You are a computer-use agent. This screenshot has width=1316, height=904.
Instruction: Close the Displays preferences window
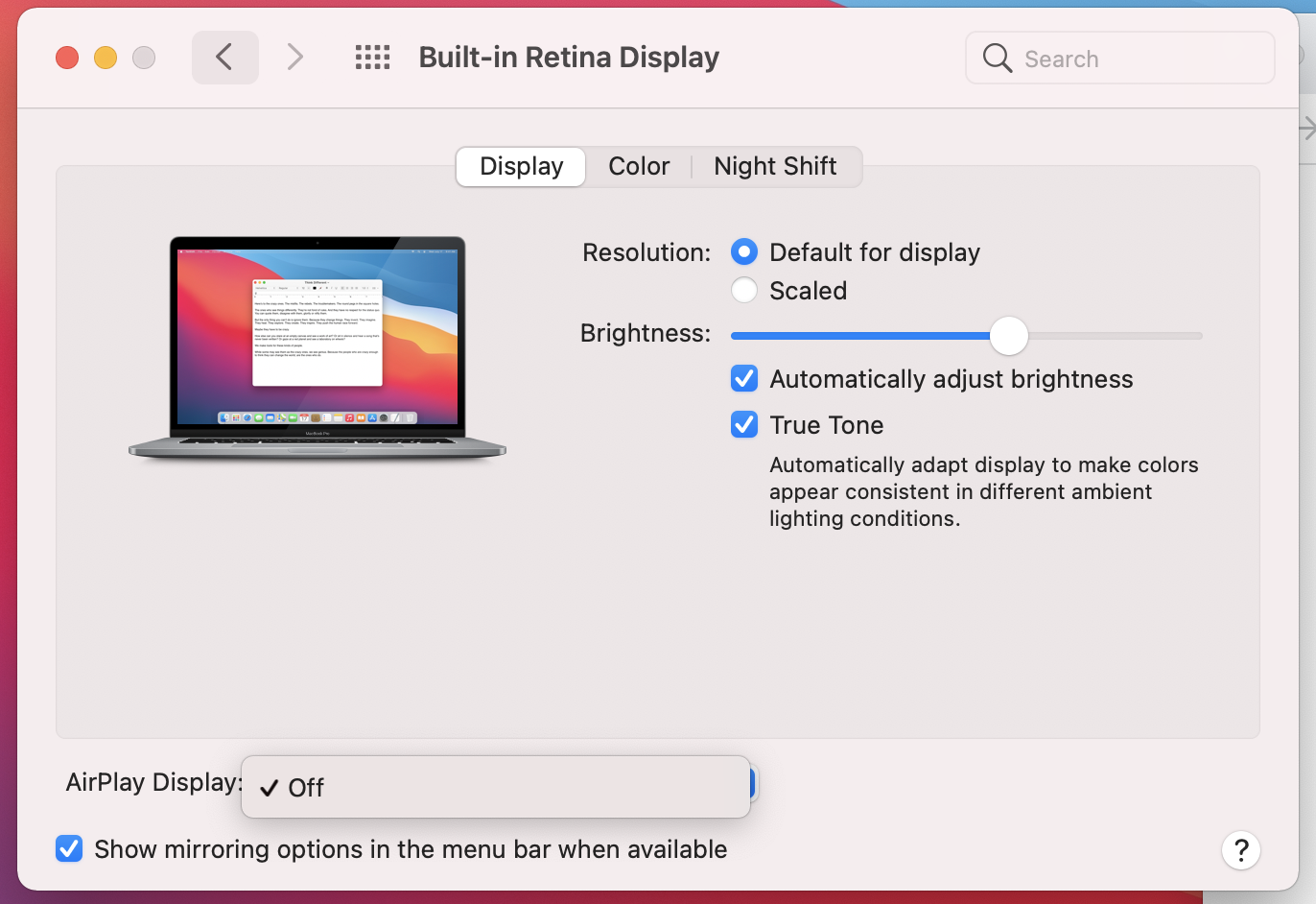[67, 58]
